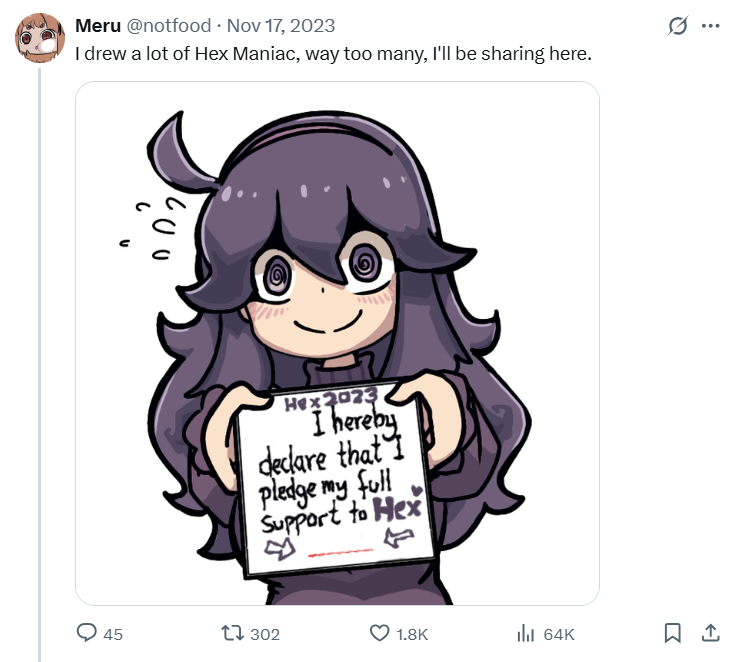Viewport: 743px width, 662px height.
Task: Open the Hex Maniac drawing image
Action: 337,250
